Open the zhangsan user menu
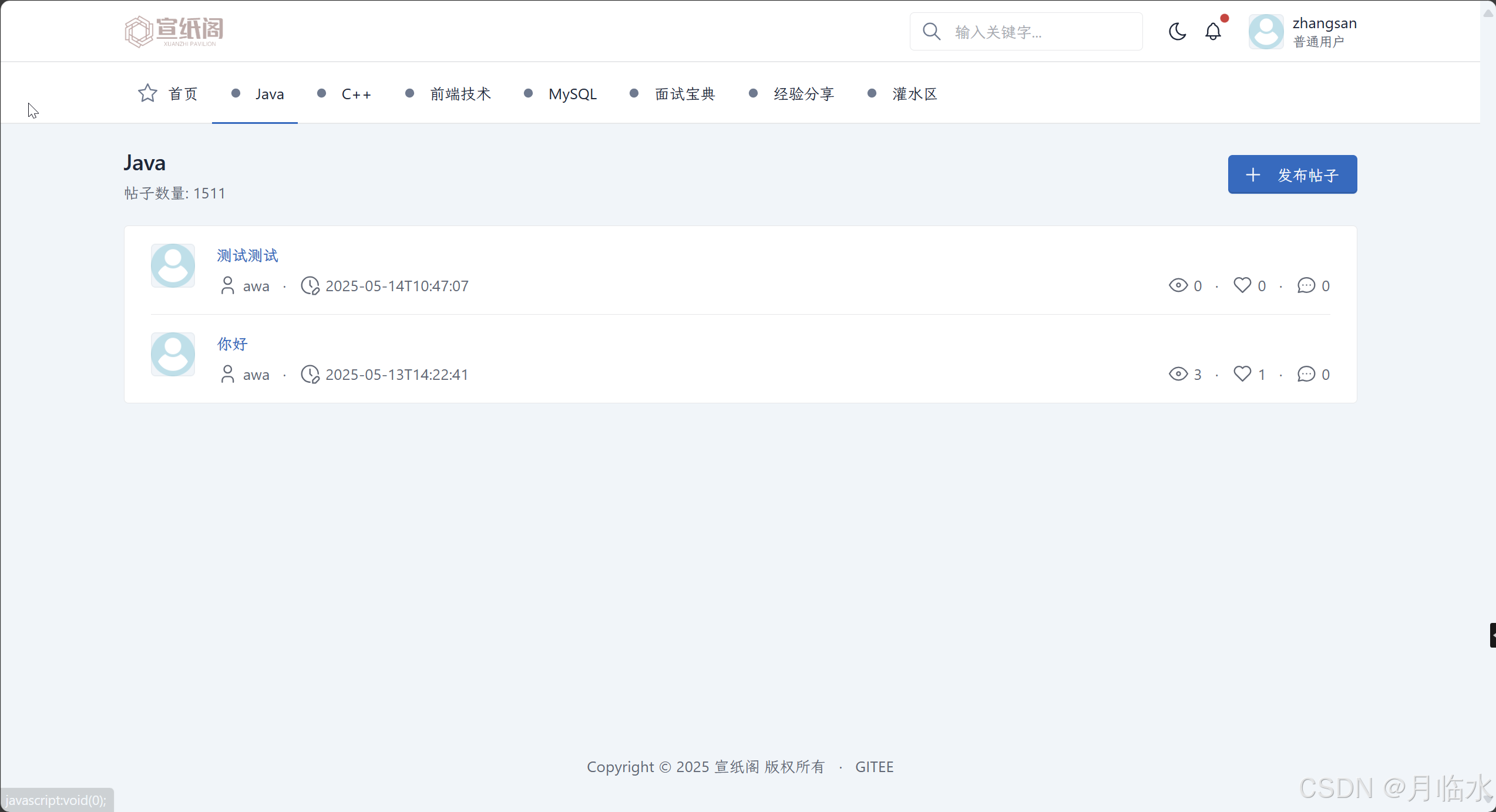 [x=1324, y=31]
